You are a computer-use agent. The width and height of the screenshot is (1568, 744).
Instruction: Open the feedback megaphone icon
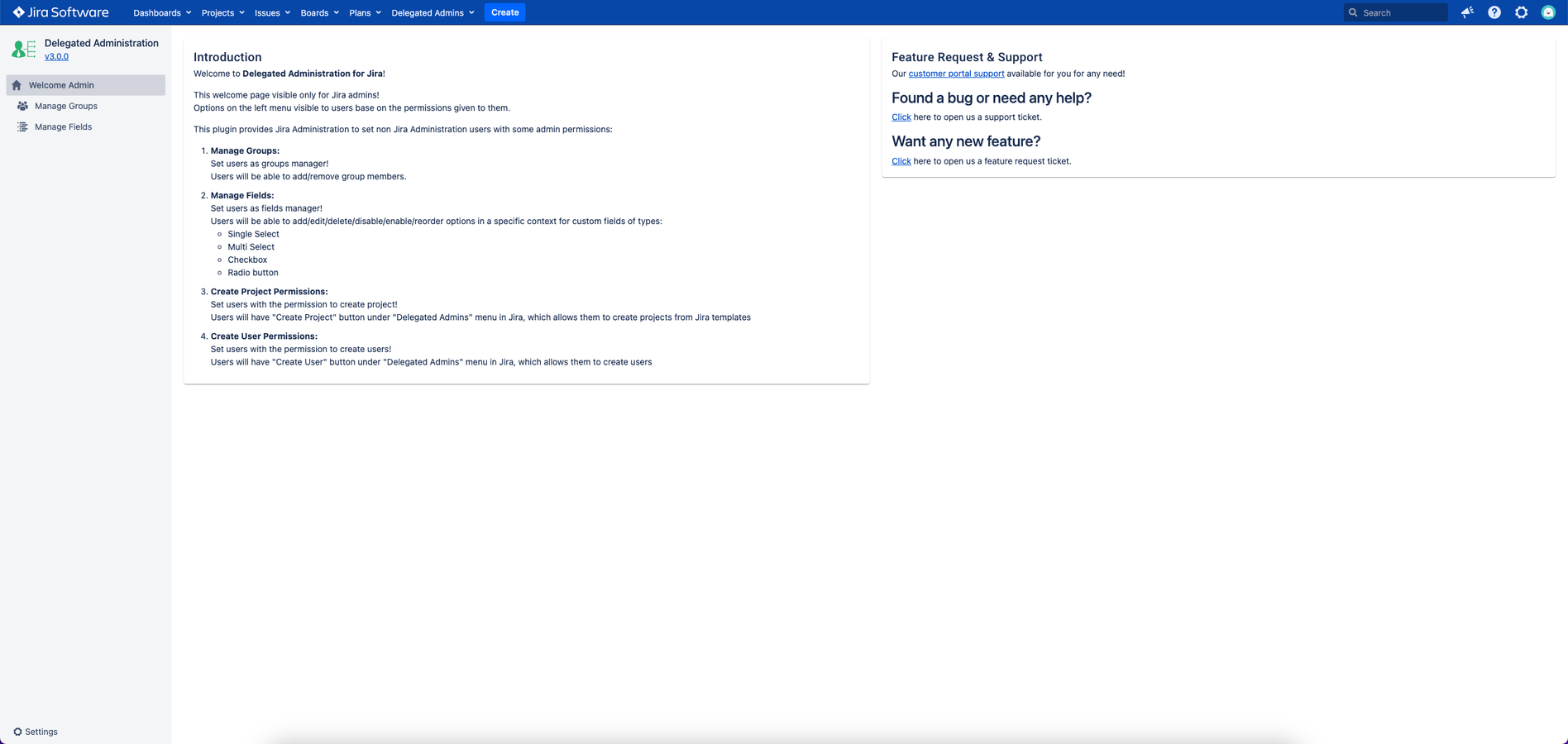point(1467,12)
